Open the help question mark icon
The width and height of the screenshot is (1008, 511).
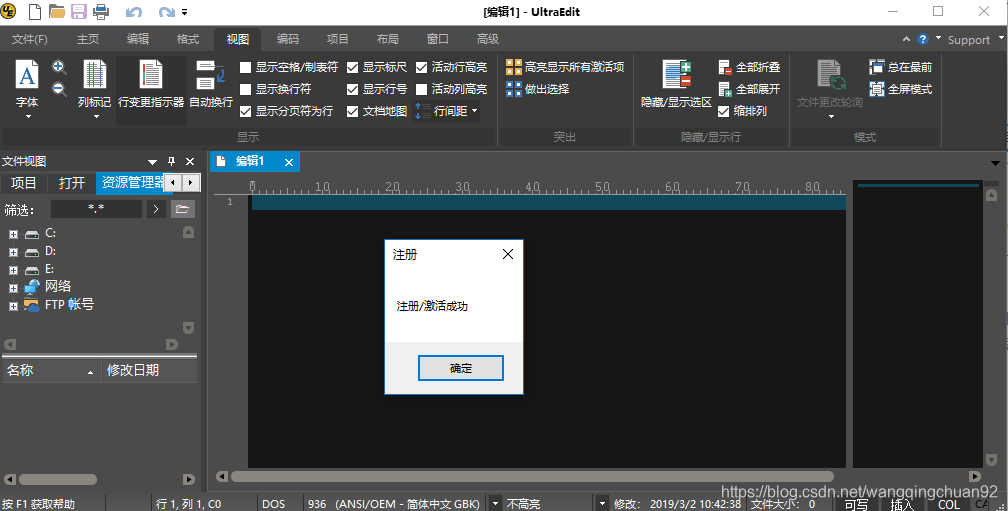[923, 39]
